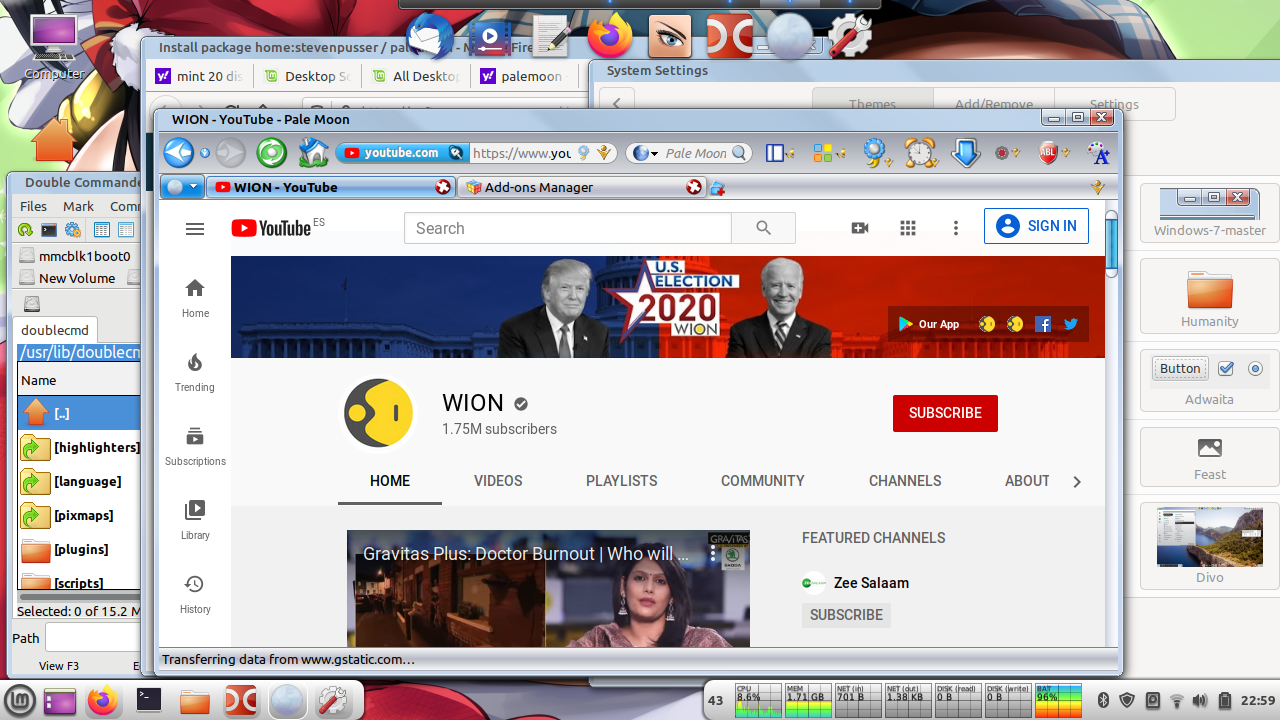
Task: Open the Wi-Fi network tray icon
Action: pyautogui.click(x=1177, y=700)
